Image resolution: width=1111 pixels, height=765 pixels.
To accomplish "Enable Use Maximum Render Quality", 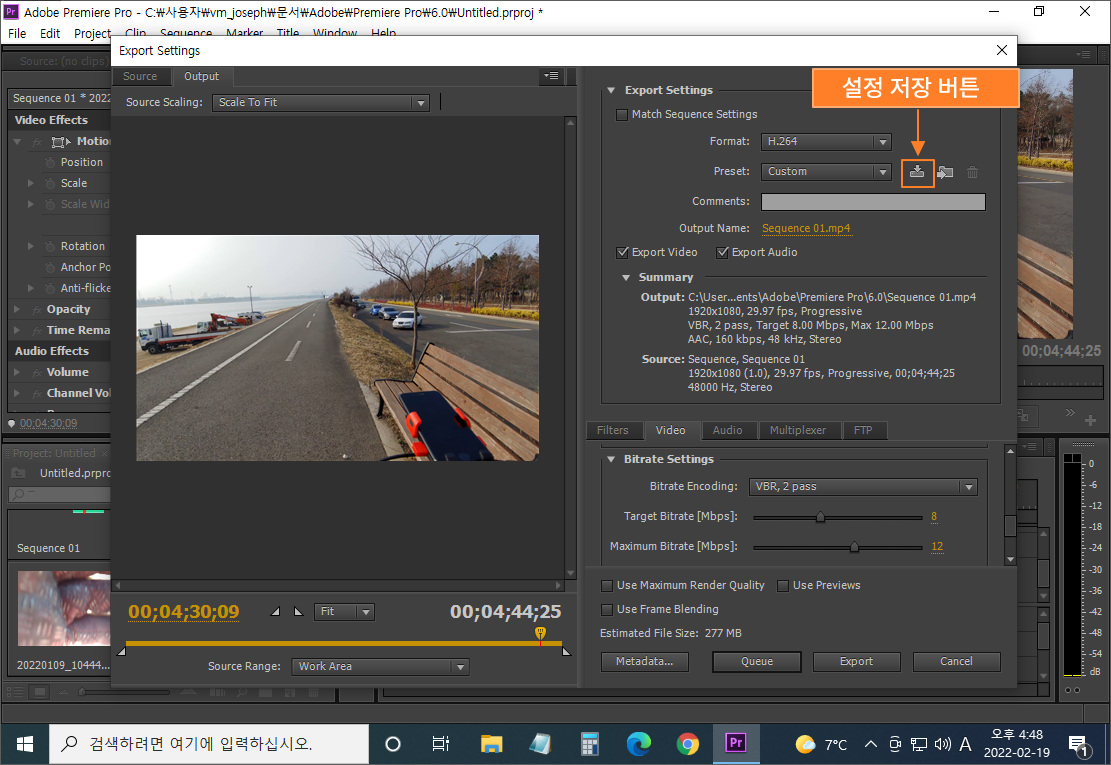I will [607, 586].
